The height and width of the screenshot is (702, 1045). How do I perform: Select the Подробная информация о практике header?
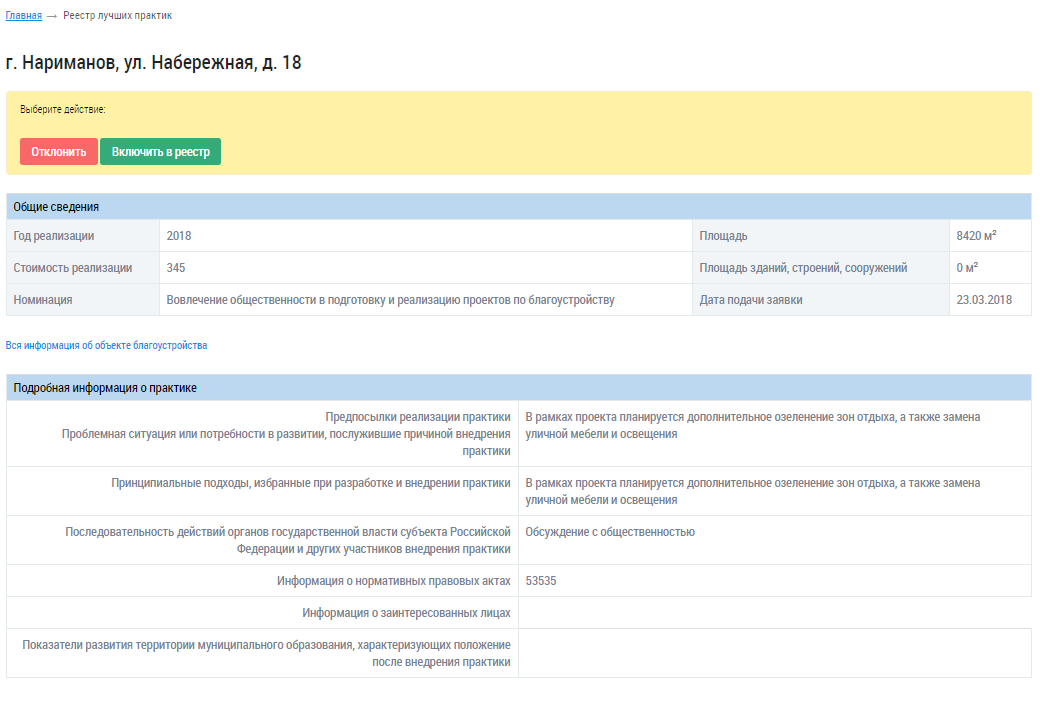[105, 388]
